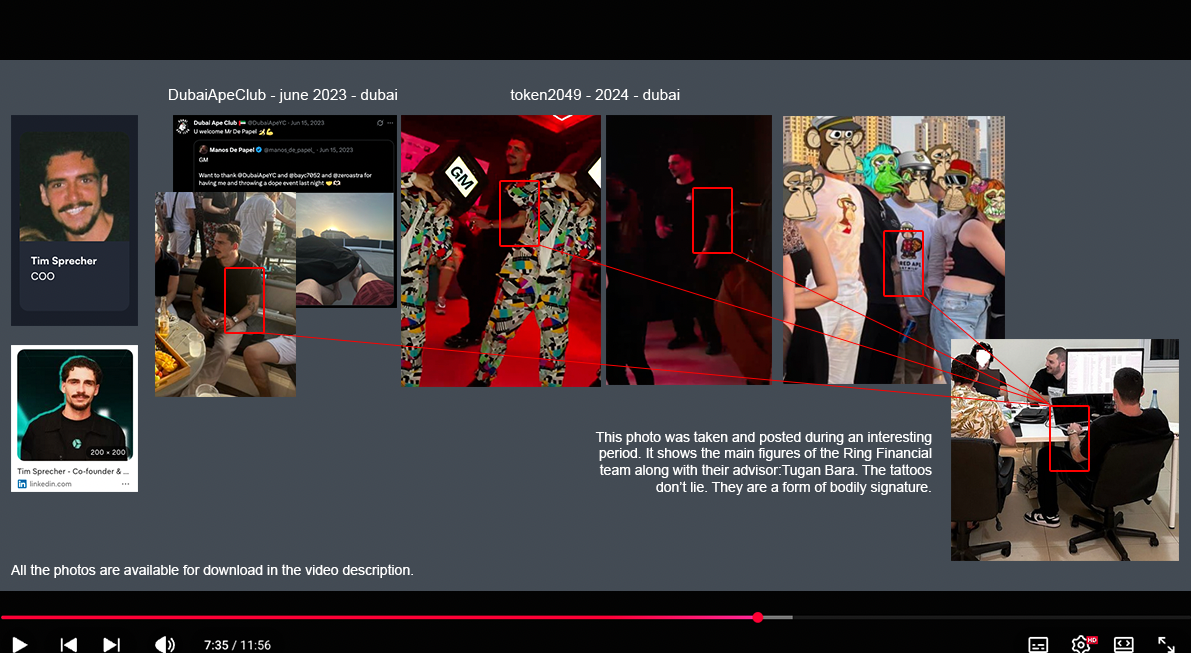Click the 'DubaiApeClub - june 2023 - dubai' heading
The height and width of the screenshot is (653, 1191).
coord(283,95)
